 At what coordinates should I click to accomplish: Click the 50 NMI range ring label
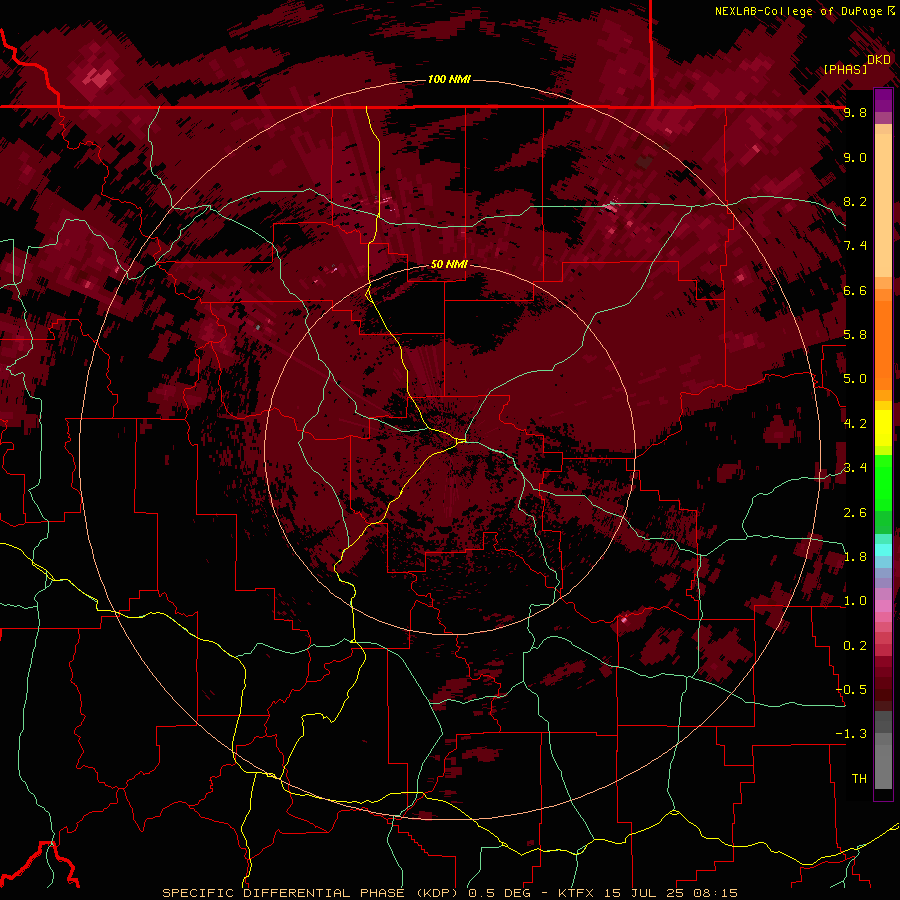click(x=449, y=264)
